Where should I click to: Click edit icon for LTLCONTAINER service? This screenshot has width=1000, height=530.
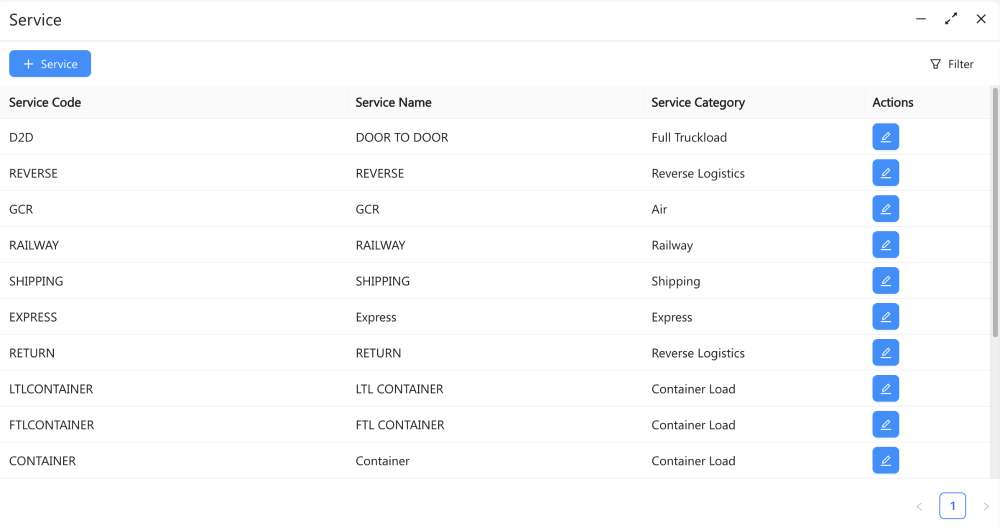[x=885, y=389]
